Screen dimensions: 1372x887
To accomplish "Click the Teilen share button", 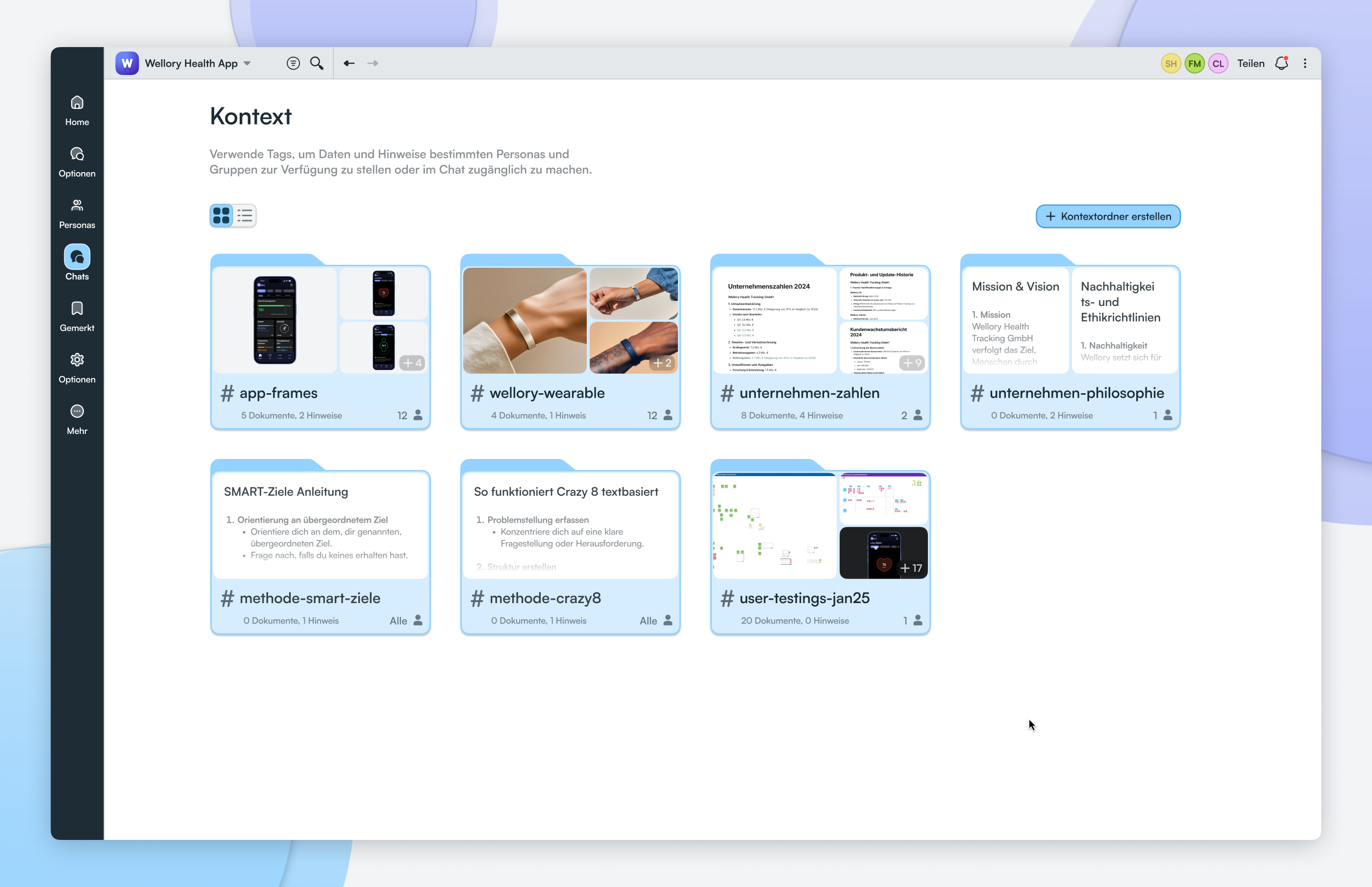I will [x=1250, y=63].
